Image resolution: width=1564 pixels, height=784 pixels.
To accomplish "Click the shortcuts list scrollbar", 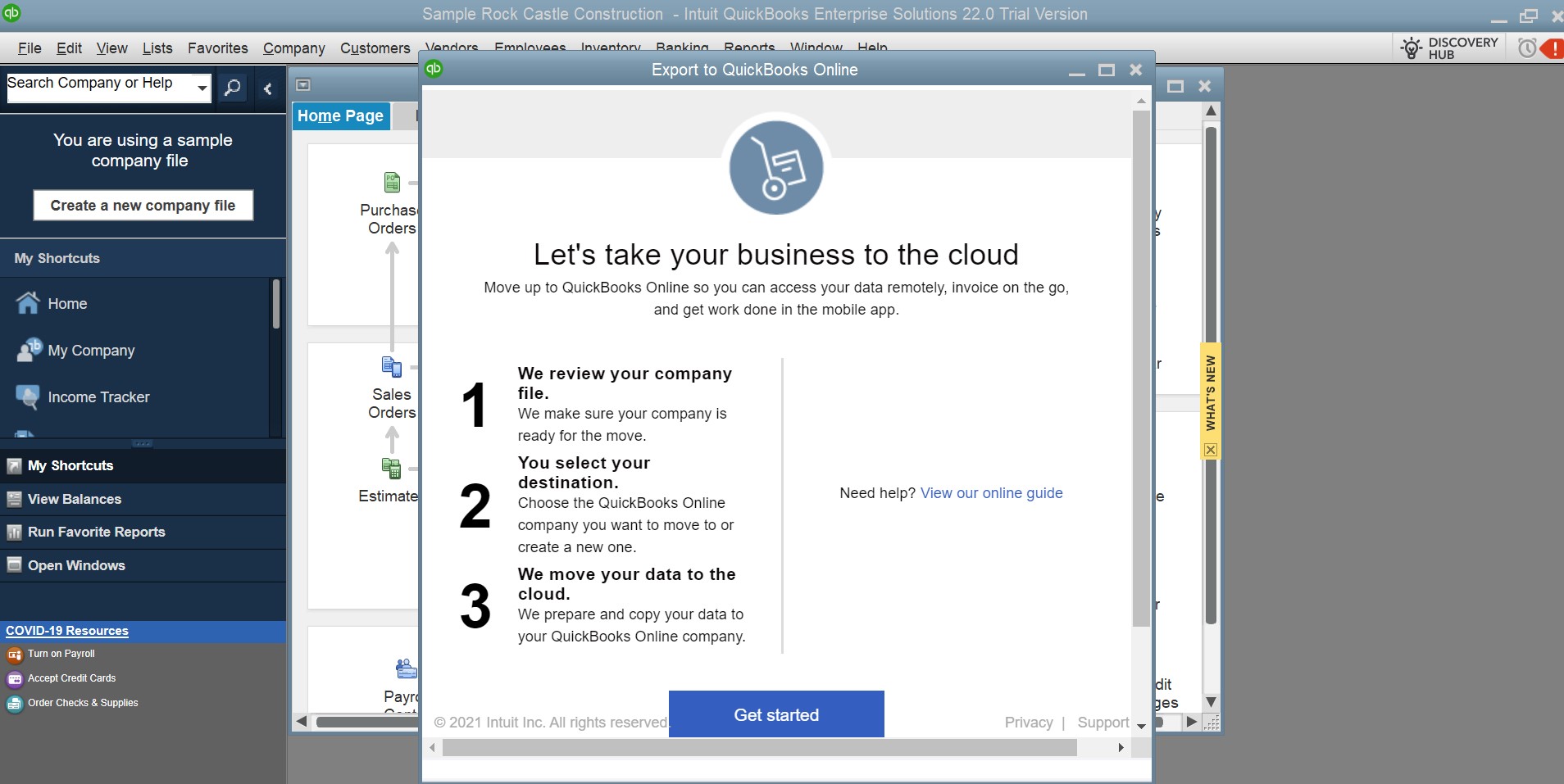I will [x=276, y=304].
